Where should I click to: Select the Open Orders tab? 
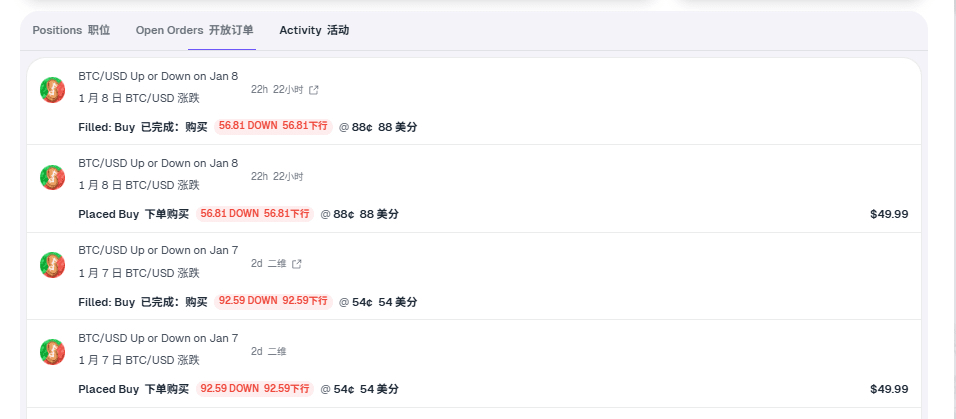(x=194, y=30)
